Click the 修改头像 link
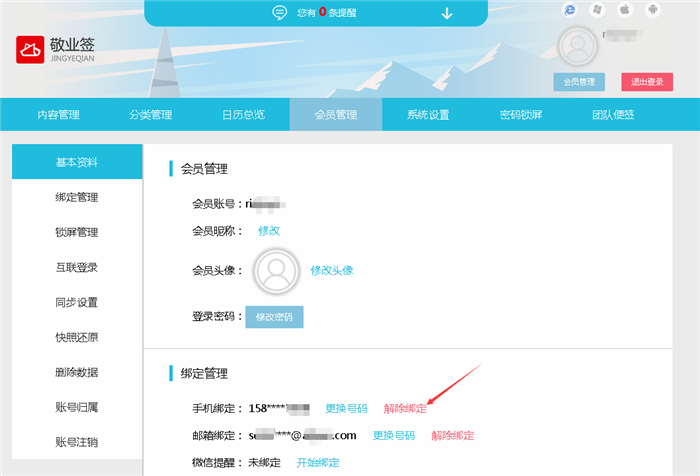Viewport: 700px width, 476px height. [332, 270]
